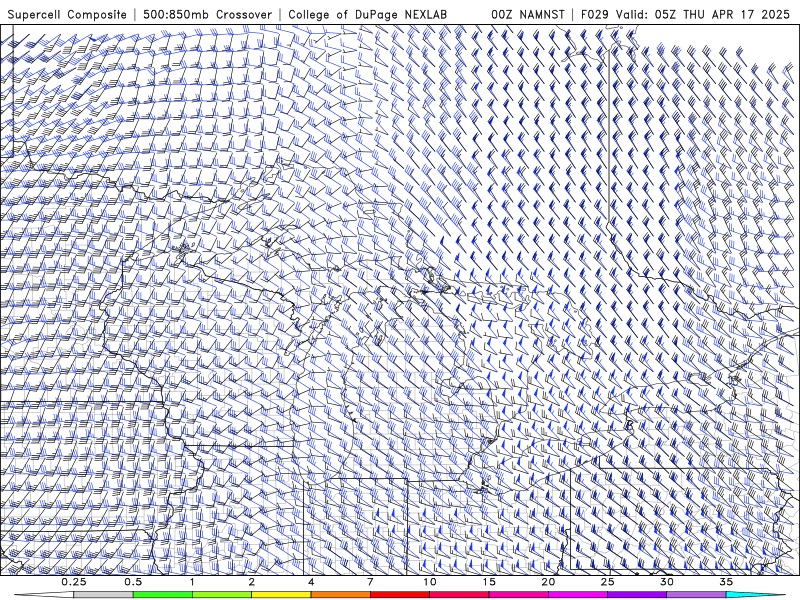Image resolution: width=800 pixels, height=600 pixels.
Task: Click the '7' color scale label
Action: [x=370, y=582]
